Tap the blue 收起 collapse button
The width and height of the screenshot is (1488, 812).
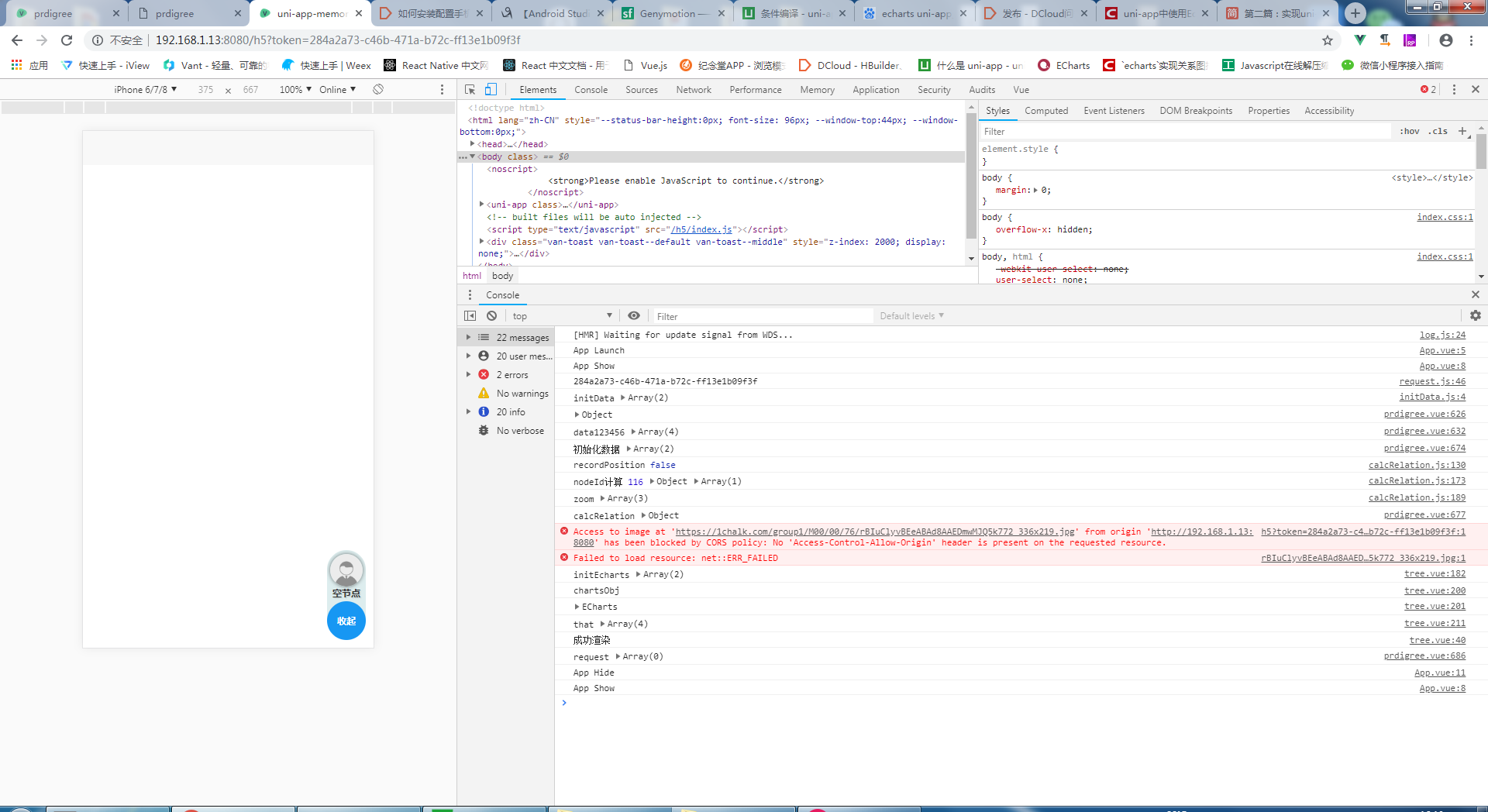coord(346,621)
